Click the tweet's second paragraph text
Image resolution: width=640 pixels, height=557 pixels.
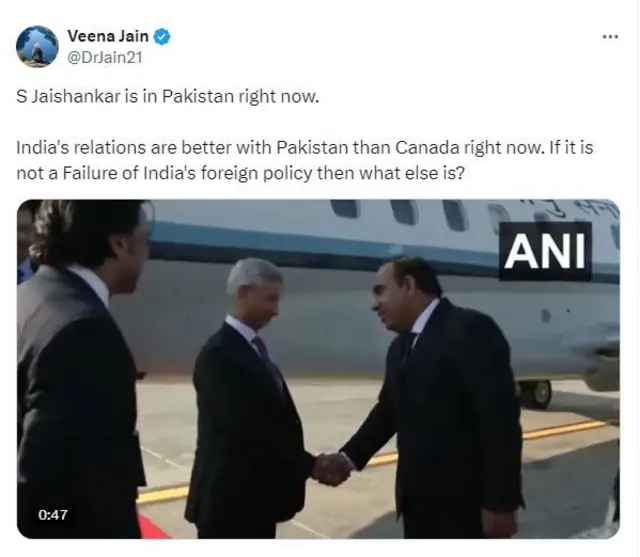[304, 160]
